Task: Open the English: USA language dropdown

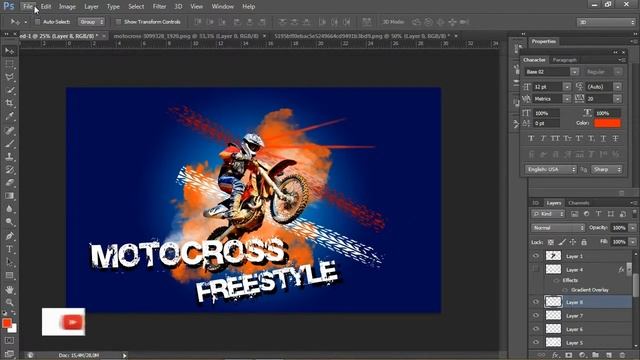Action: click(x=551, y=169)
